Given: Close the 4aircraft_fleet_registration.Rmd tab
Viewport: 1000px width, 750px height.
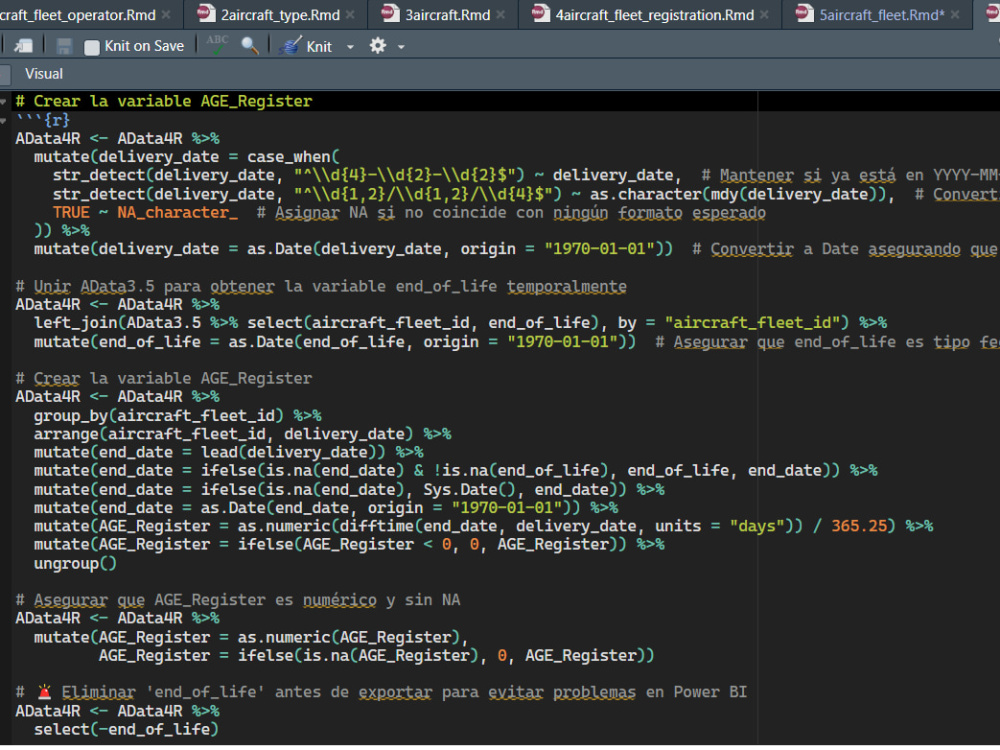Looking at the screenshot, I should (764, 14).
